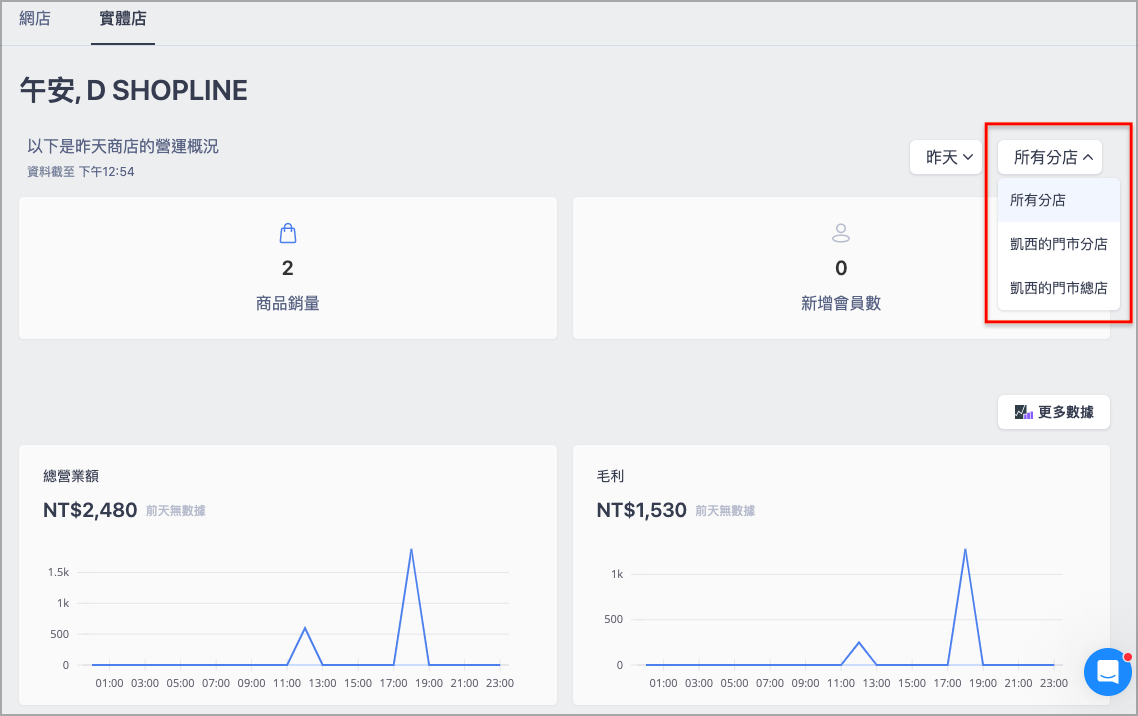Click the 前天無數據 note beside NT$2,480
1138x716 pixels.
point(176,511)
